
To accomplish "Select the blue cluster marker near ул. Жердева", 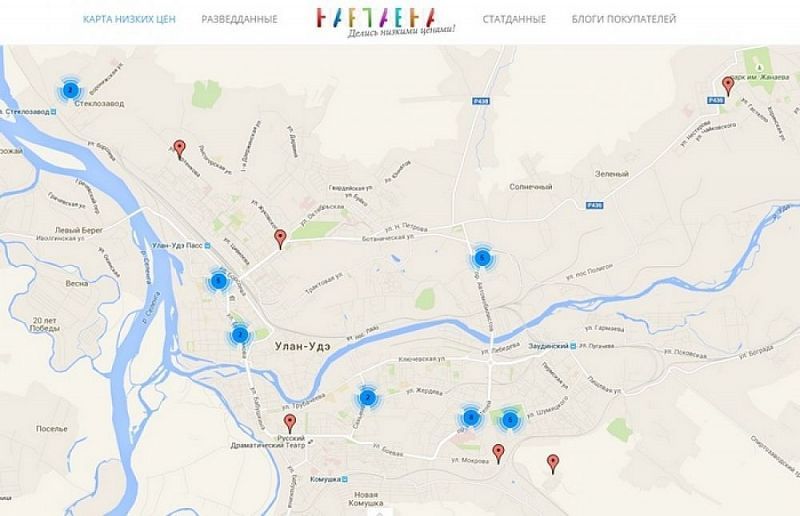I will 367,398.
